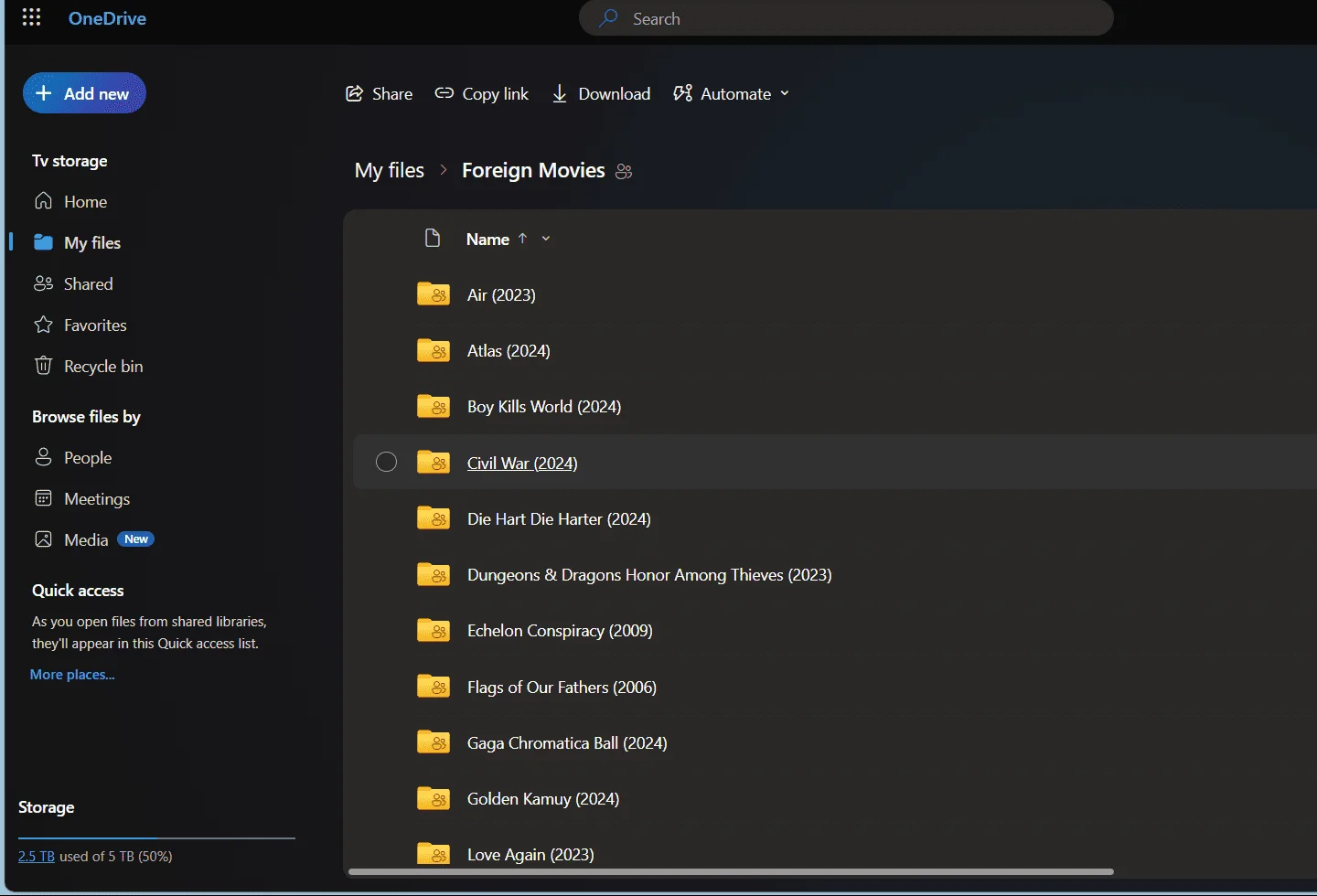Image resolution: width=1317 pixels, height=896 pixels.
Task: Click the Tv storage account label
Action: pos(70,161)
